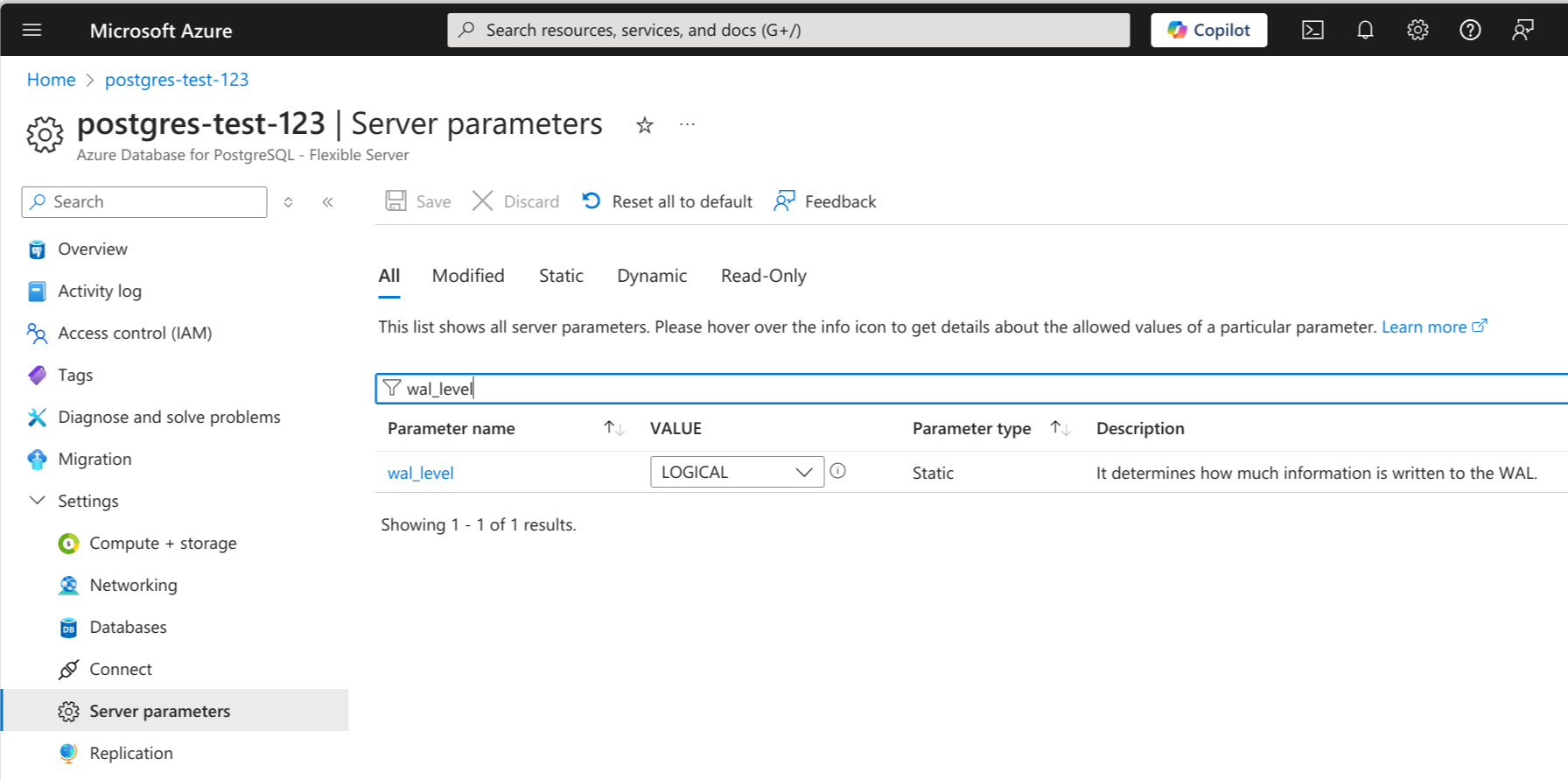1568x780 pixels.
Task: Click the wal_level filter input
Action: coord(971,389)
